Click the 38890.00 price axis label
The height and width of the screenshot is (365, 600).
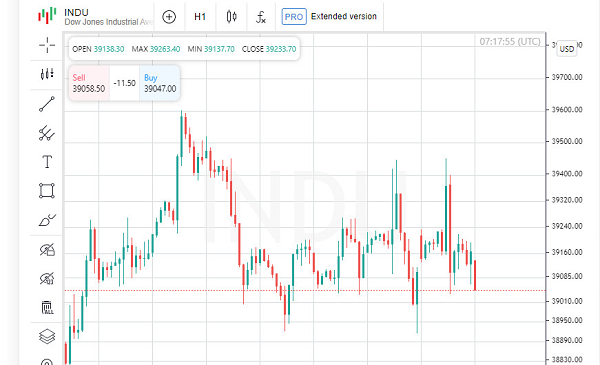click(x=567, y=340)
